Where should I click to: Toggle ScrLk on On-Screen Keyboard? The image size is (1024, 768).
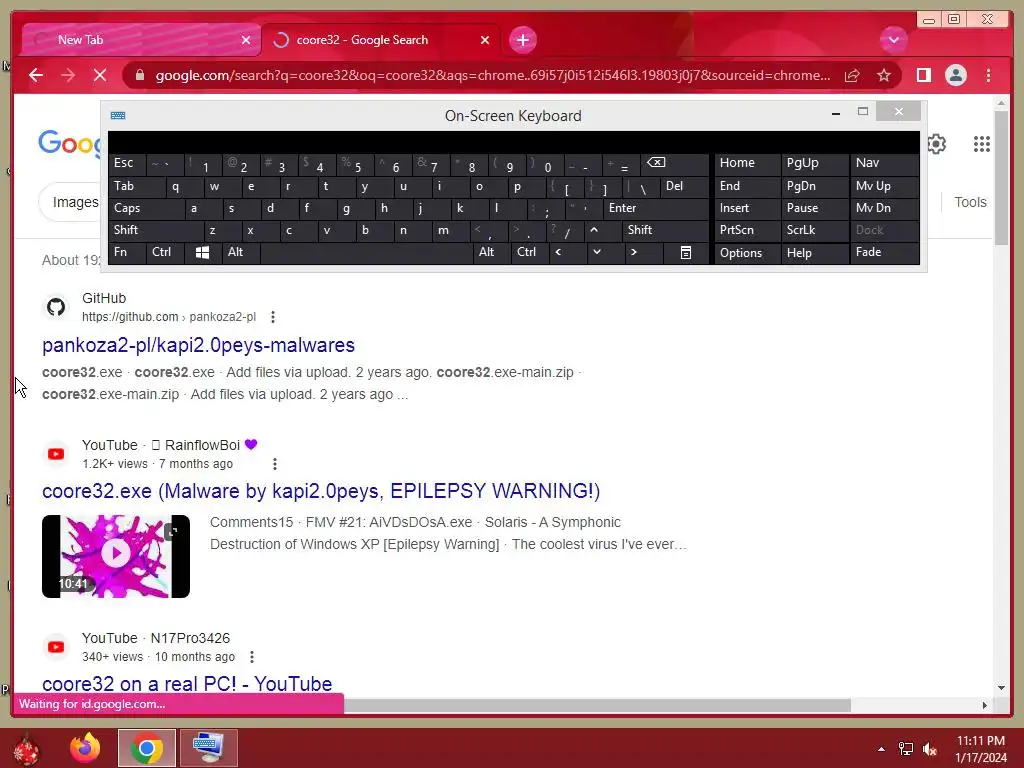(814, 231)
